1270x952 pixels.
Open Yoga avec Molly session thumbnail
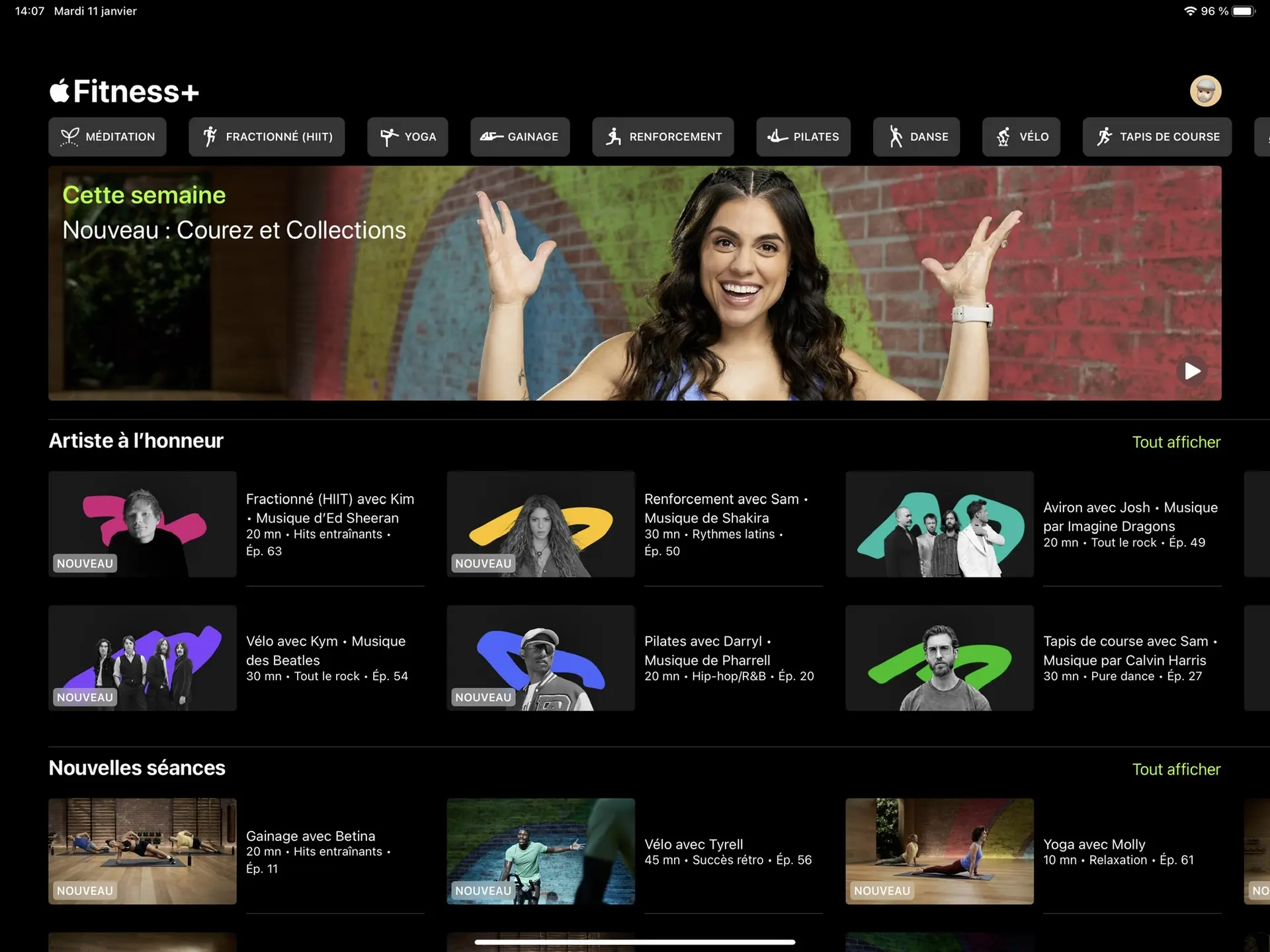tap(939, 851)
